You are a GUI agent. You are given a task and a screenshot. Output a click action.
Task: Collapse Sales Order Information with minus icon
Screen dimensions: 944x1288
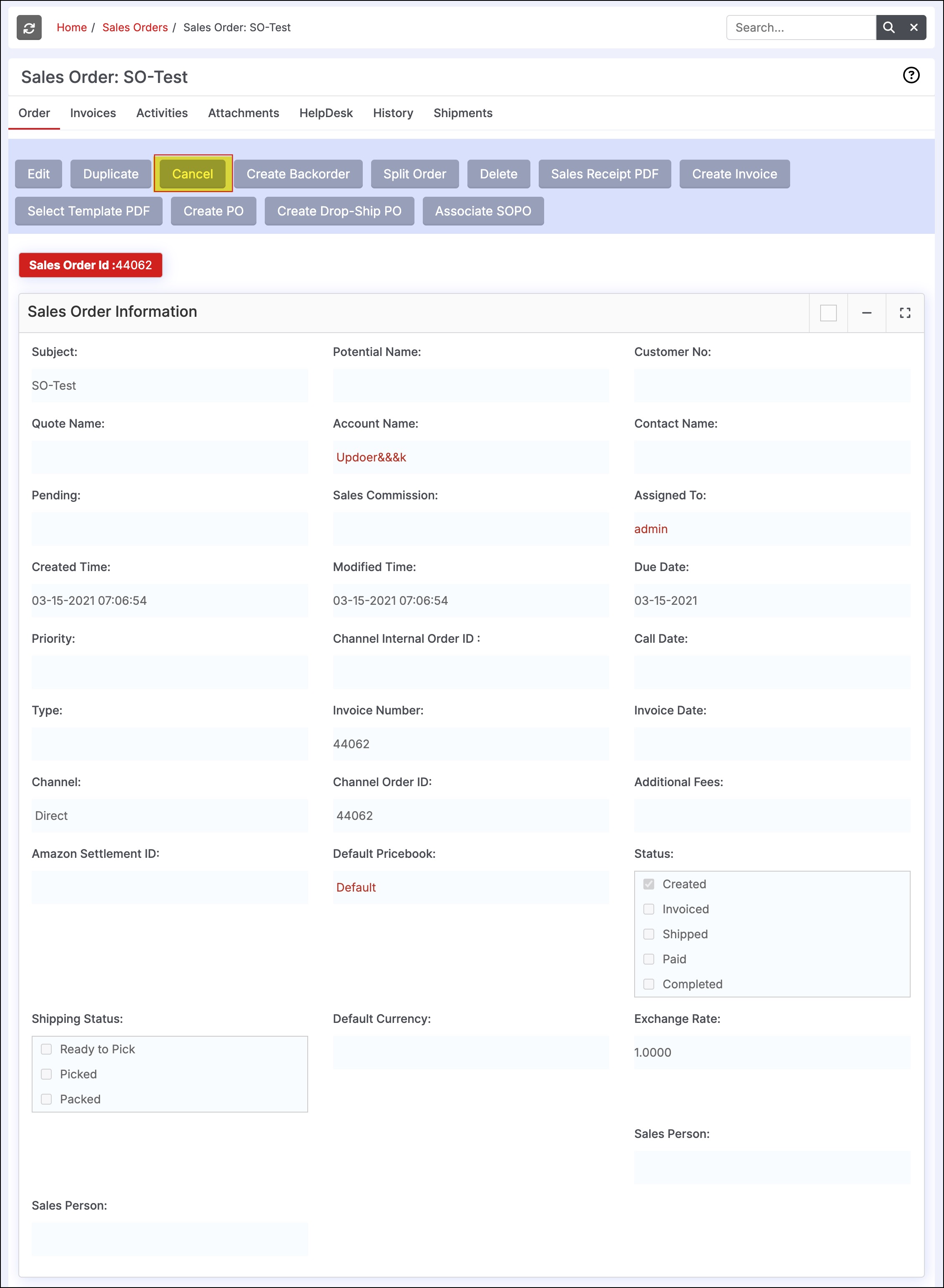tap(866, 313)
